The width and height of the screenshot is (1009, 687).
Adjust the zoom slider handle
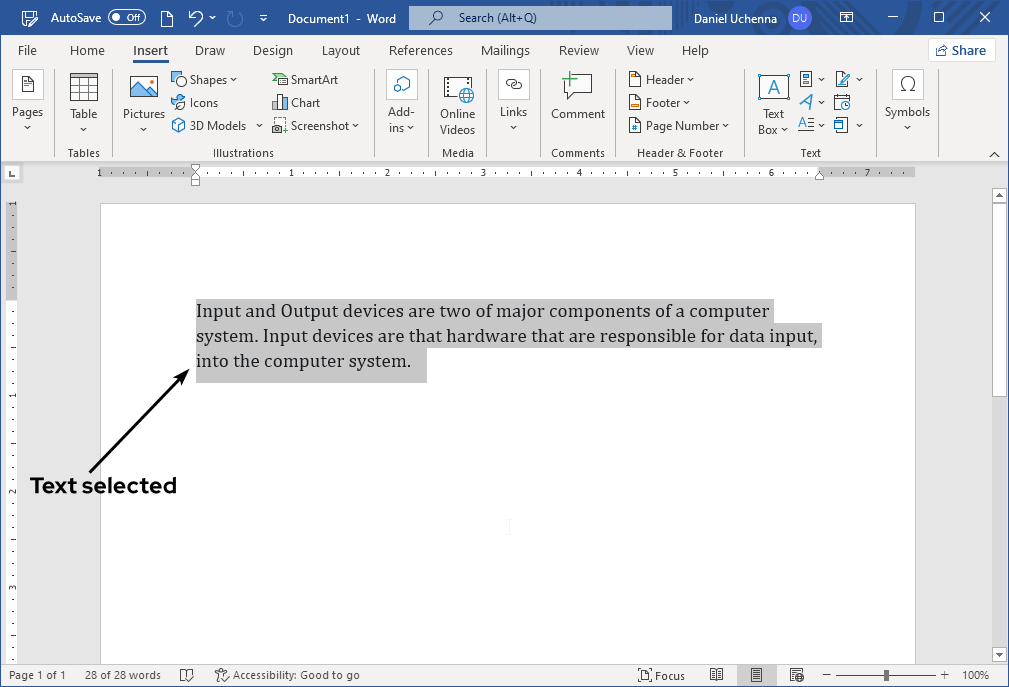coord(886,675)
